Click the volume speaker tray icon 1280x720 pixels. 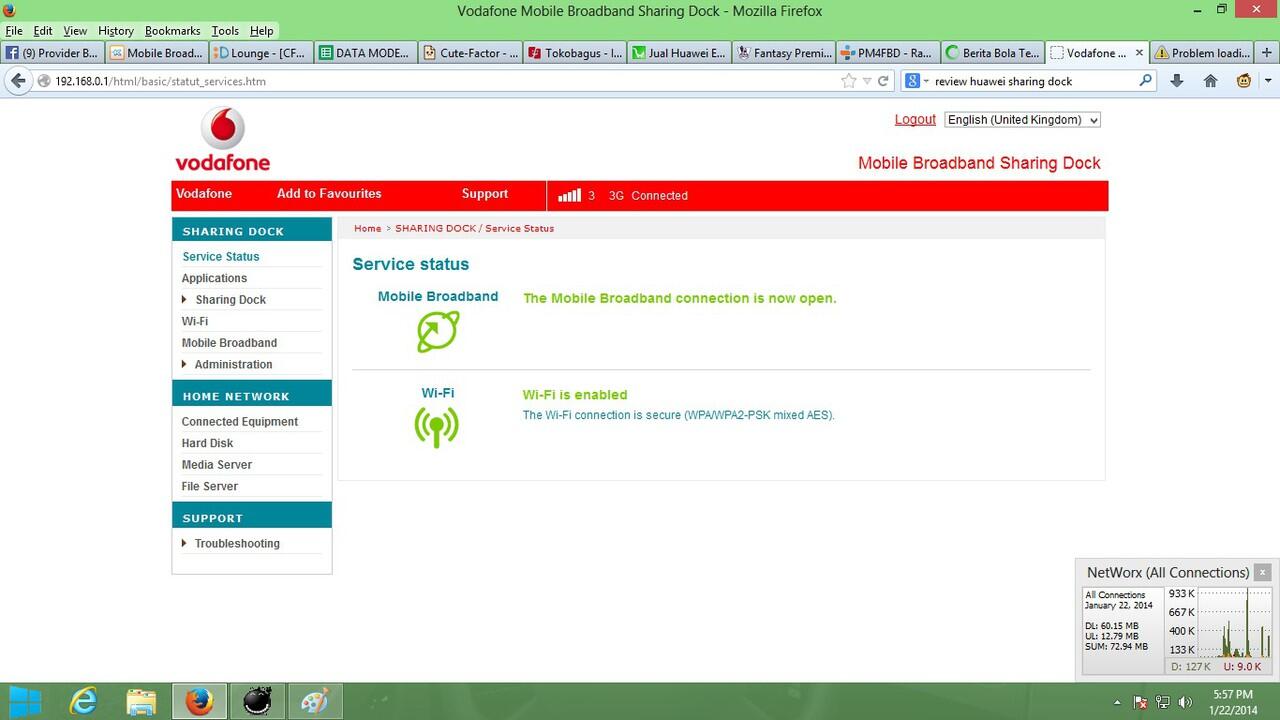[x=1186, y=702]
